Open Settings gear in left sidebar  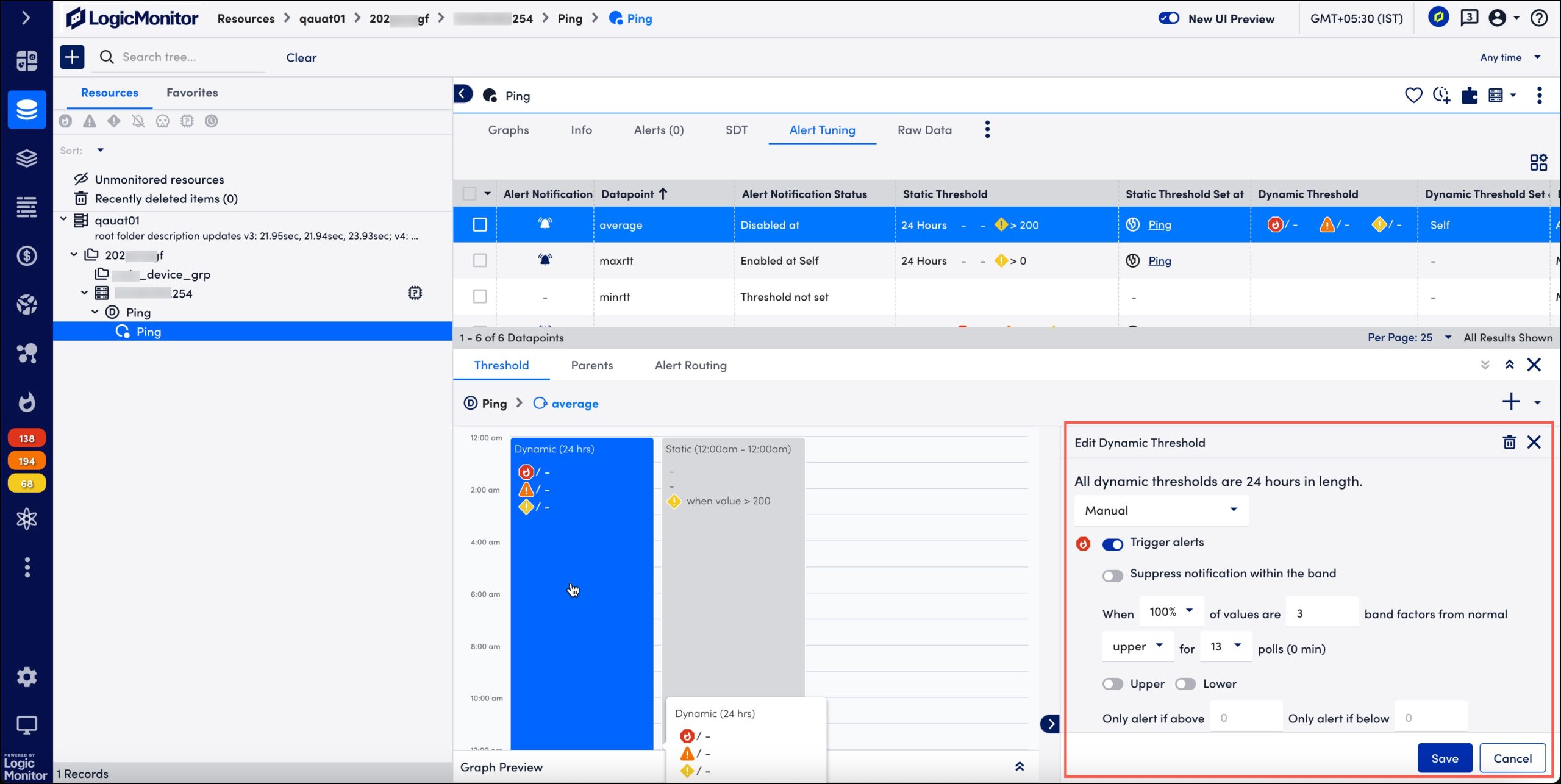click(26, 676)
